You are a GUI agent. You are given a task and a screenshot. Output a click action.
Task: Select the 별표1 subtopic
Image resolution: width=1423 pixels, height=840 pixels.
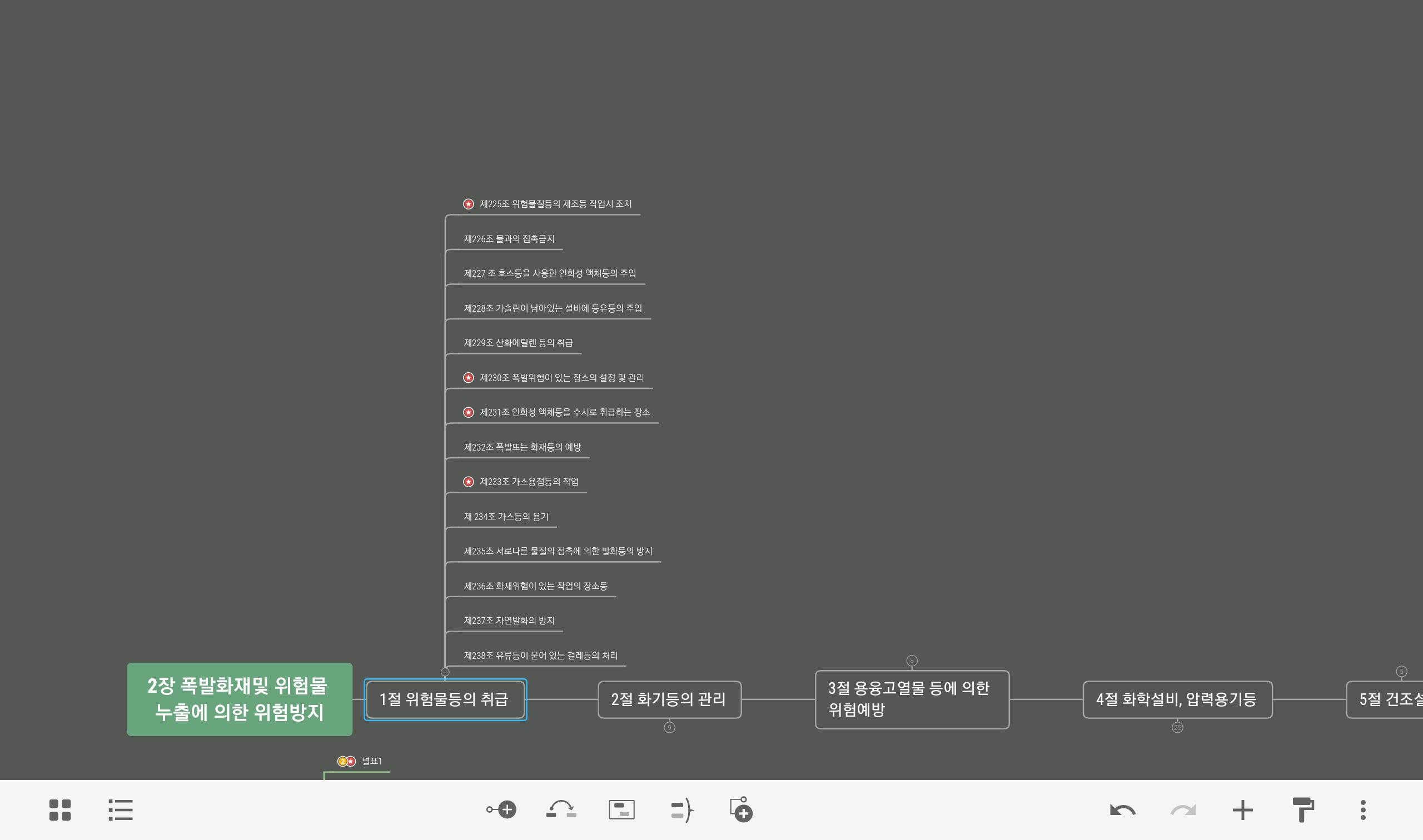pyautogui.click(x=371, y=761)
